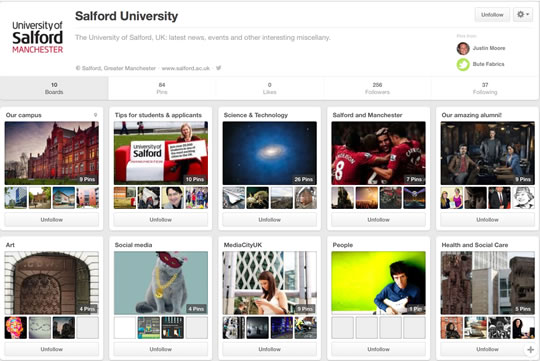Open Tips for students & applicants cover image
540x361 pixels.
point(161,153)
